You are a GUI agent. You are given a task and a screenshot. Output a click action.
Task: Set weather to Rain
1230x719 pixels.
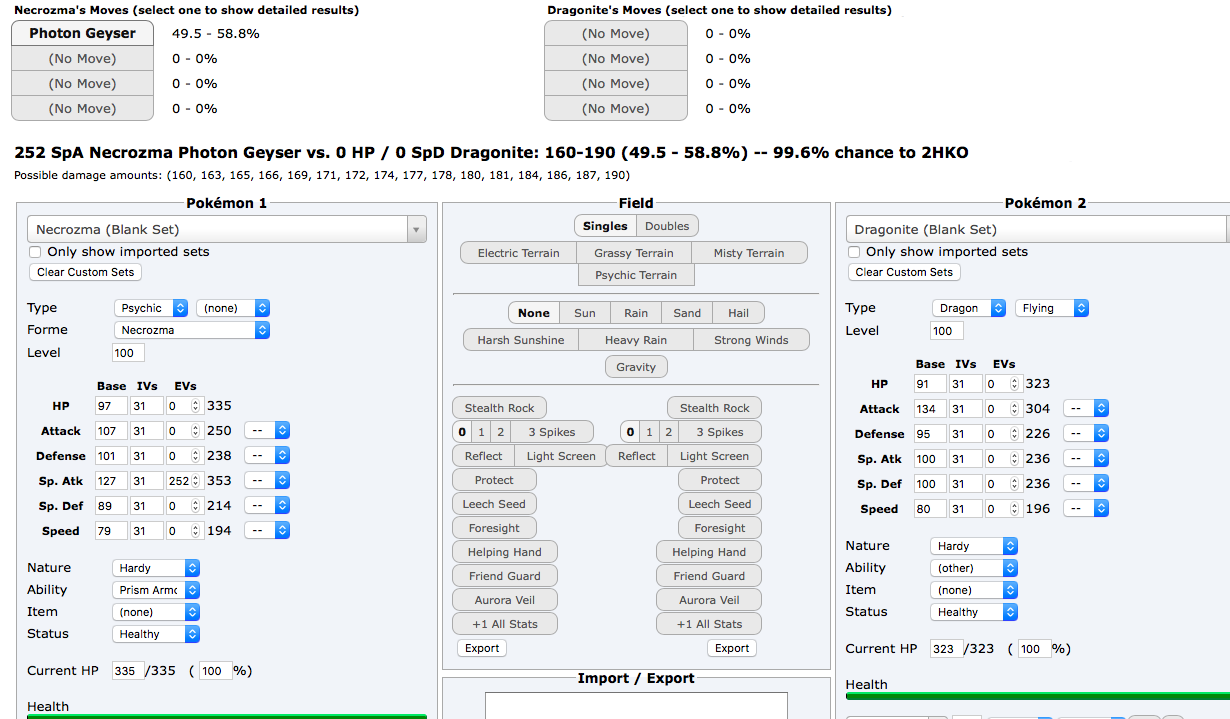(x=636, y=313)
